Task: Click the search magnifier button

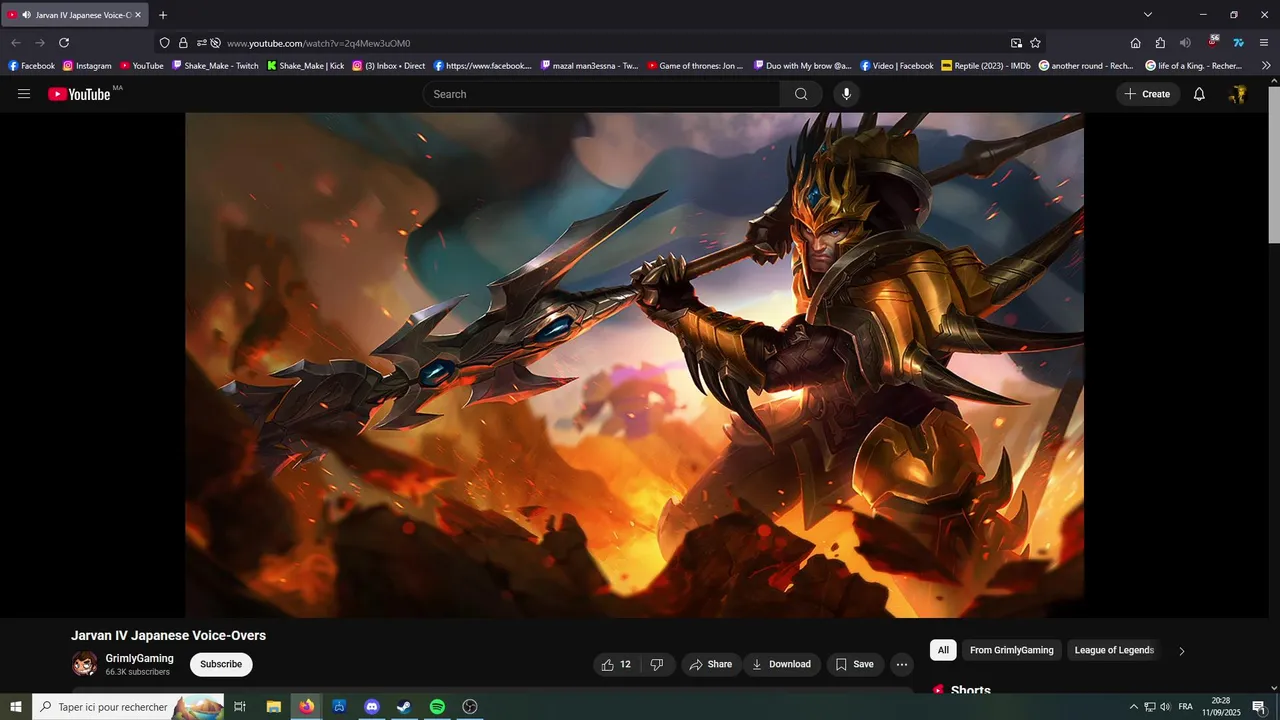Action: [x=801, y=94]
